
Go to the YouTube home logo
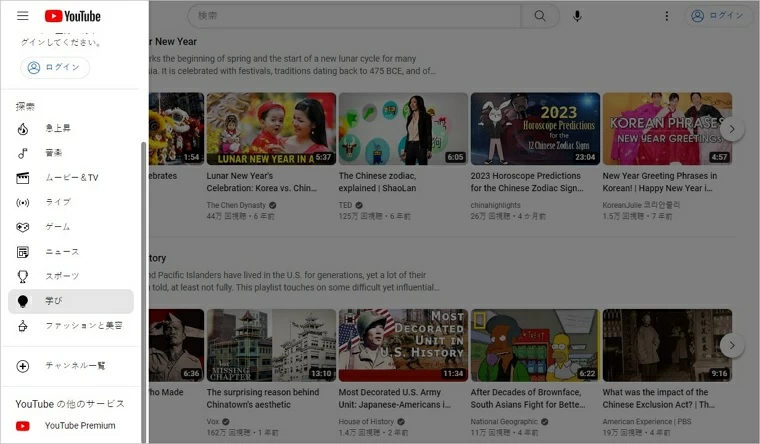pos(73,16)
